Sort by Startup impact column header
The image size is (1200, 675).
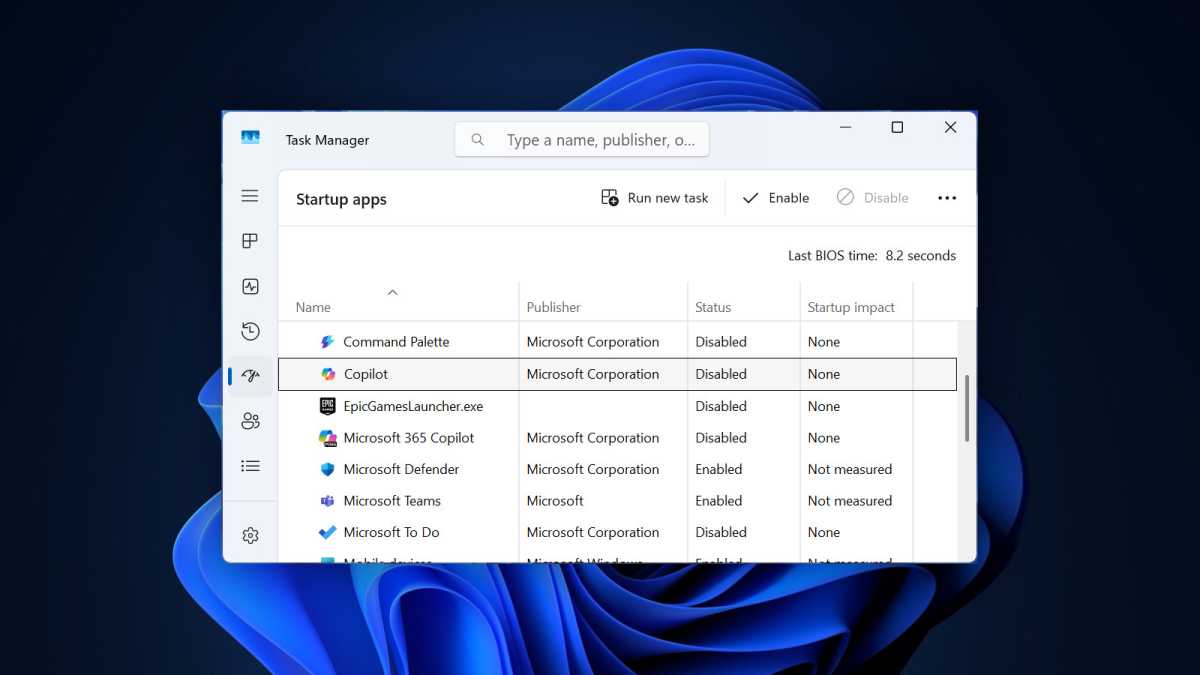pos(850,307)
